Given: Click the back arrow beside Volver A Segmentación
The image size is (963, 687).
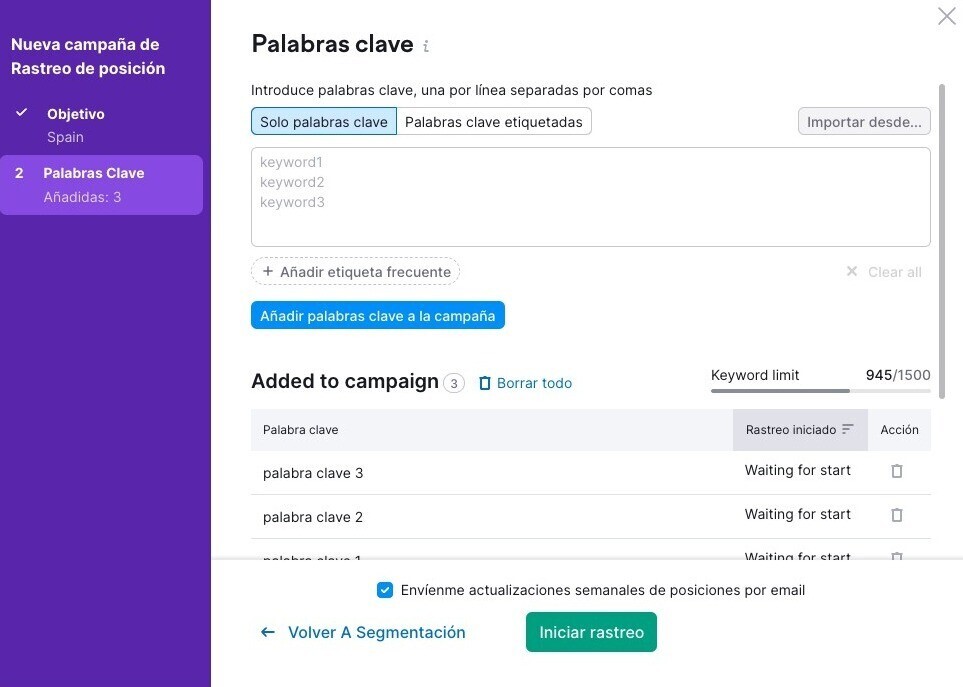Looking at the screenshot, I should tap(267, 632).
